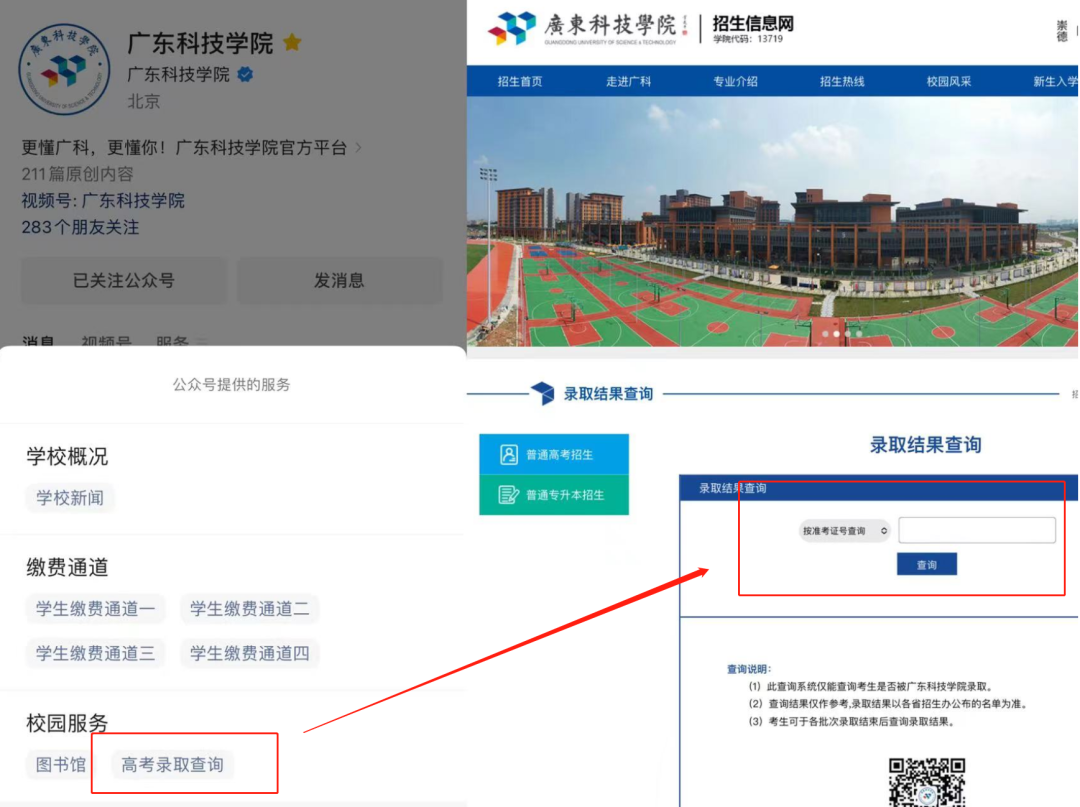Select 普通高考招生 sidebar tab
This screenshot has width=1080, height=807.
point(554,454)
